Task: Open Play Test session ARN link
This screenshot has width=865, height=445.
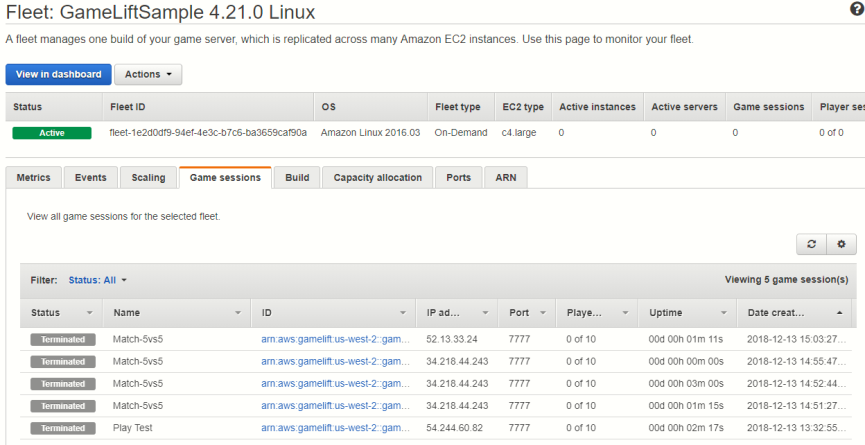Action: click(335, 427)
